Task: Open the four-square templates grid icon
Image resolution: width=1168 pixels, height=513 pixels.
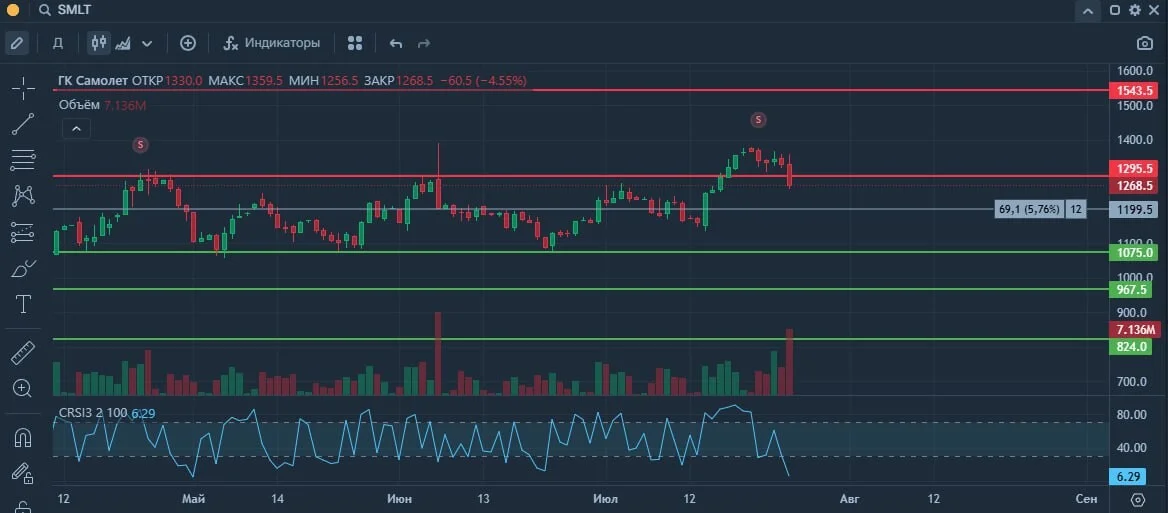Action: click(x=355, y=43)
